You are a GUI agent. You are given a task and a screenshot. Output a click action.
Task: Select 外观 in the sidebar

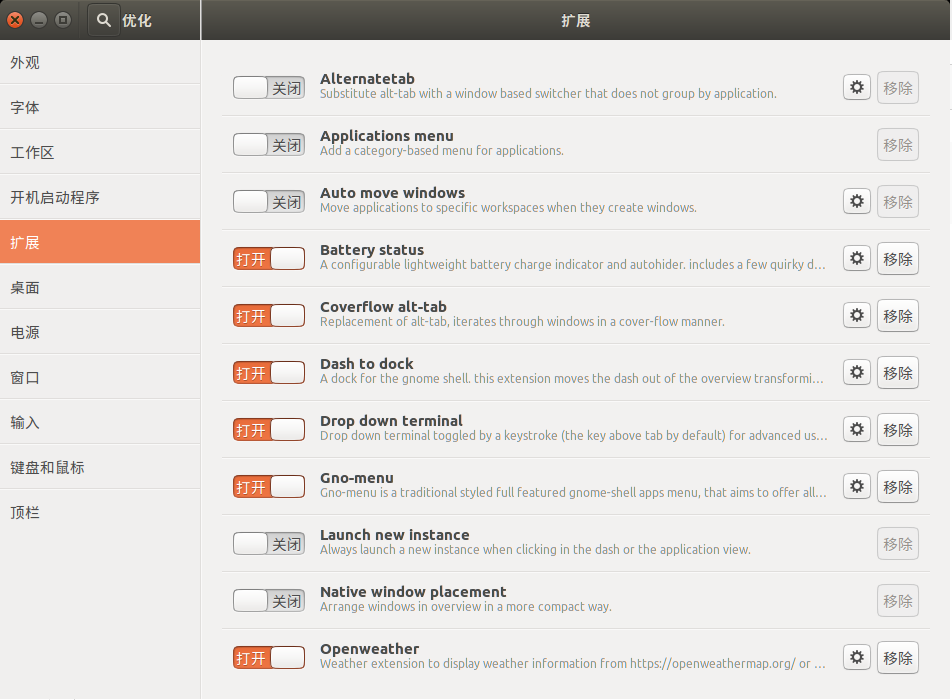tap(100, 63)
